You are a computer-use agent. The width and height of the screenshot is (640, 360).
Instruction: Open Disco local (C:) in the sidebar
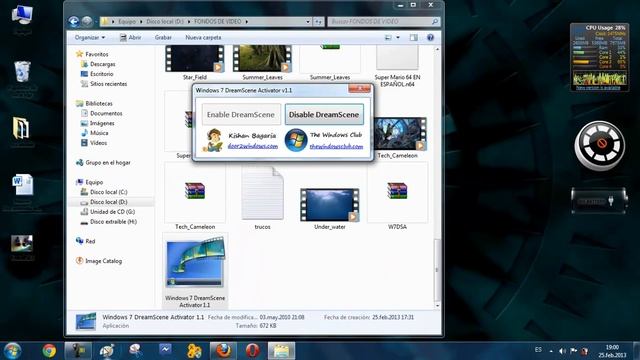109,192
